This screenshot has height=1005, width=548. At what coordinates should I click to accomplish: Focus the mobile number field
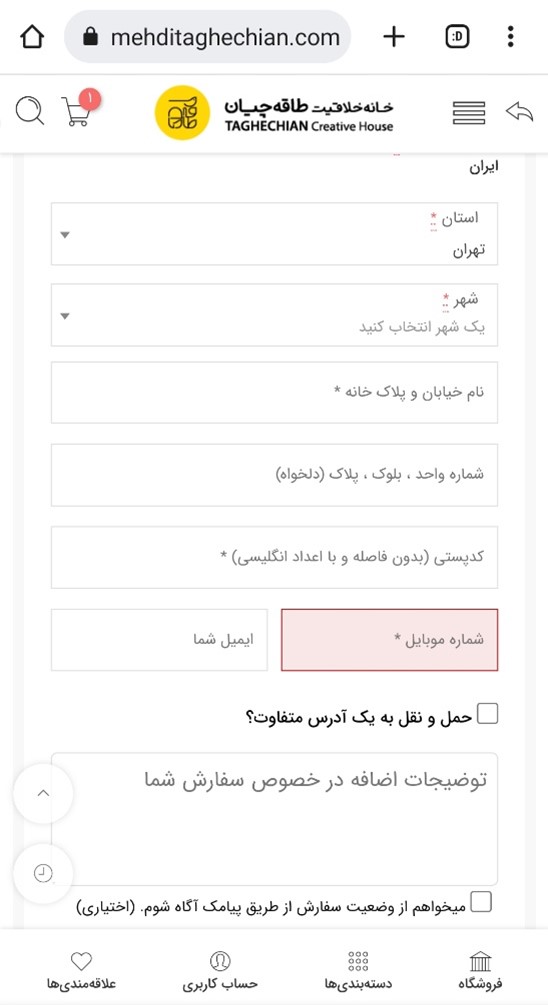point(390,640)
